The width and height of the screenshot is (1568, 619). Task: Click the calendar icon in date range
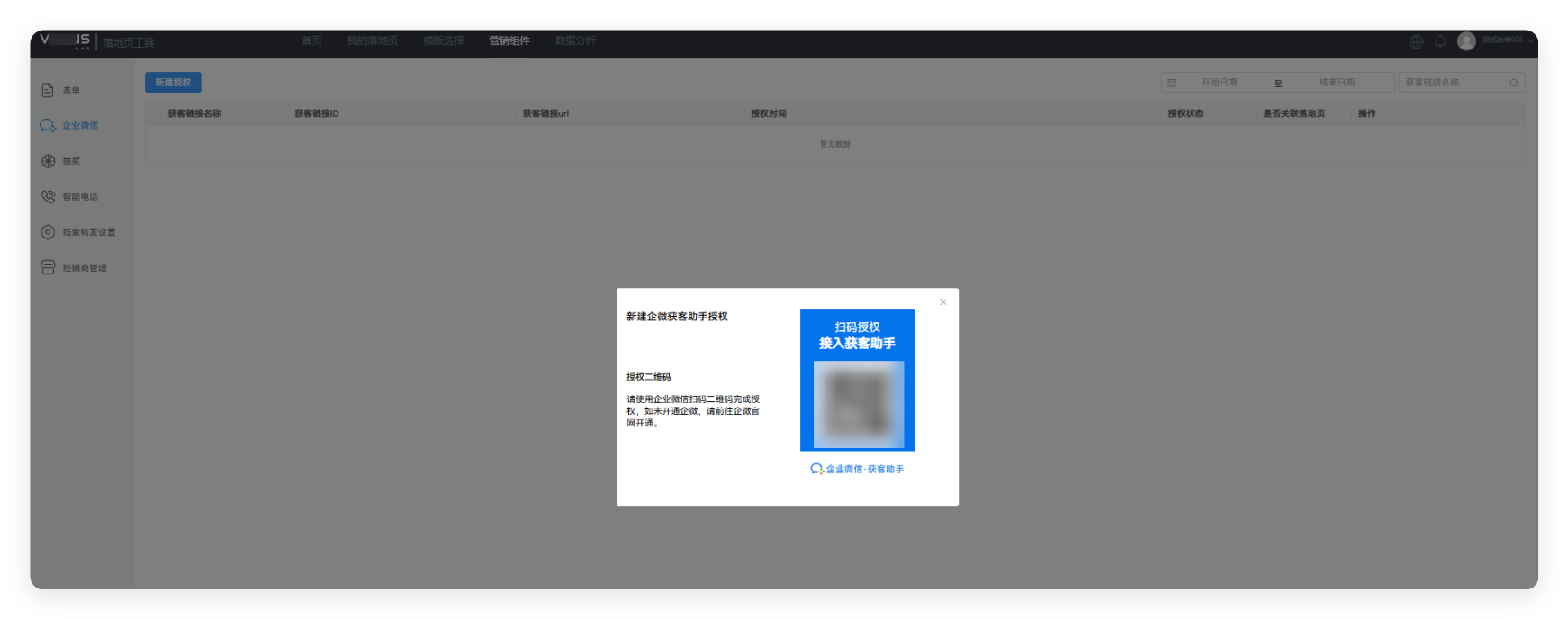point(1171,83)
